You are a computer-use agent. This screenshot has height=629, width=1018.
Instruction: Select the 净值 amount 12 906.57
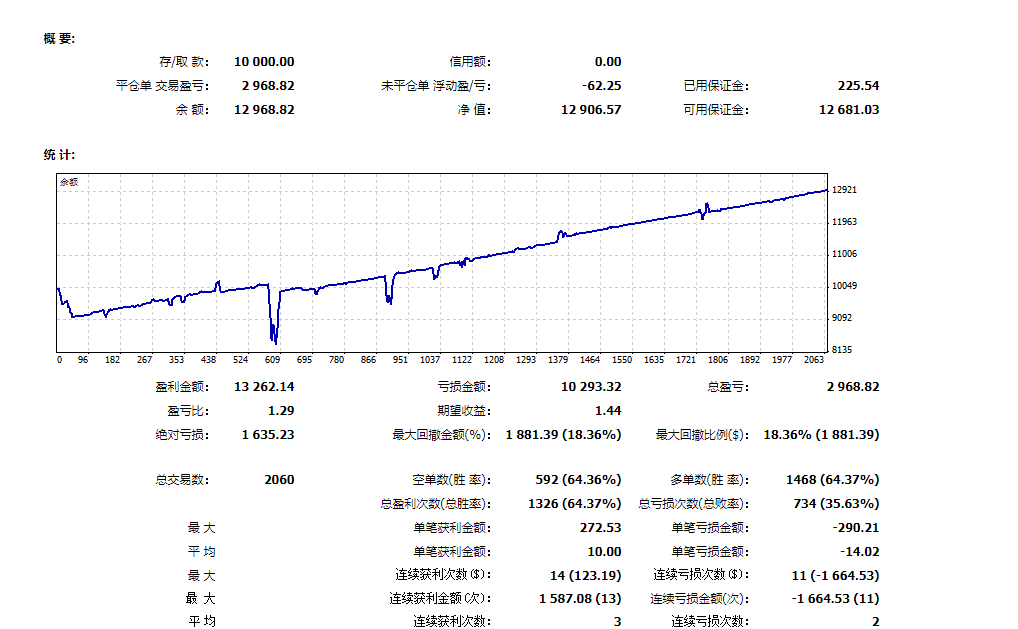click(591, 110)
